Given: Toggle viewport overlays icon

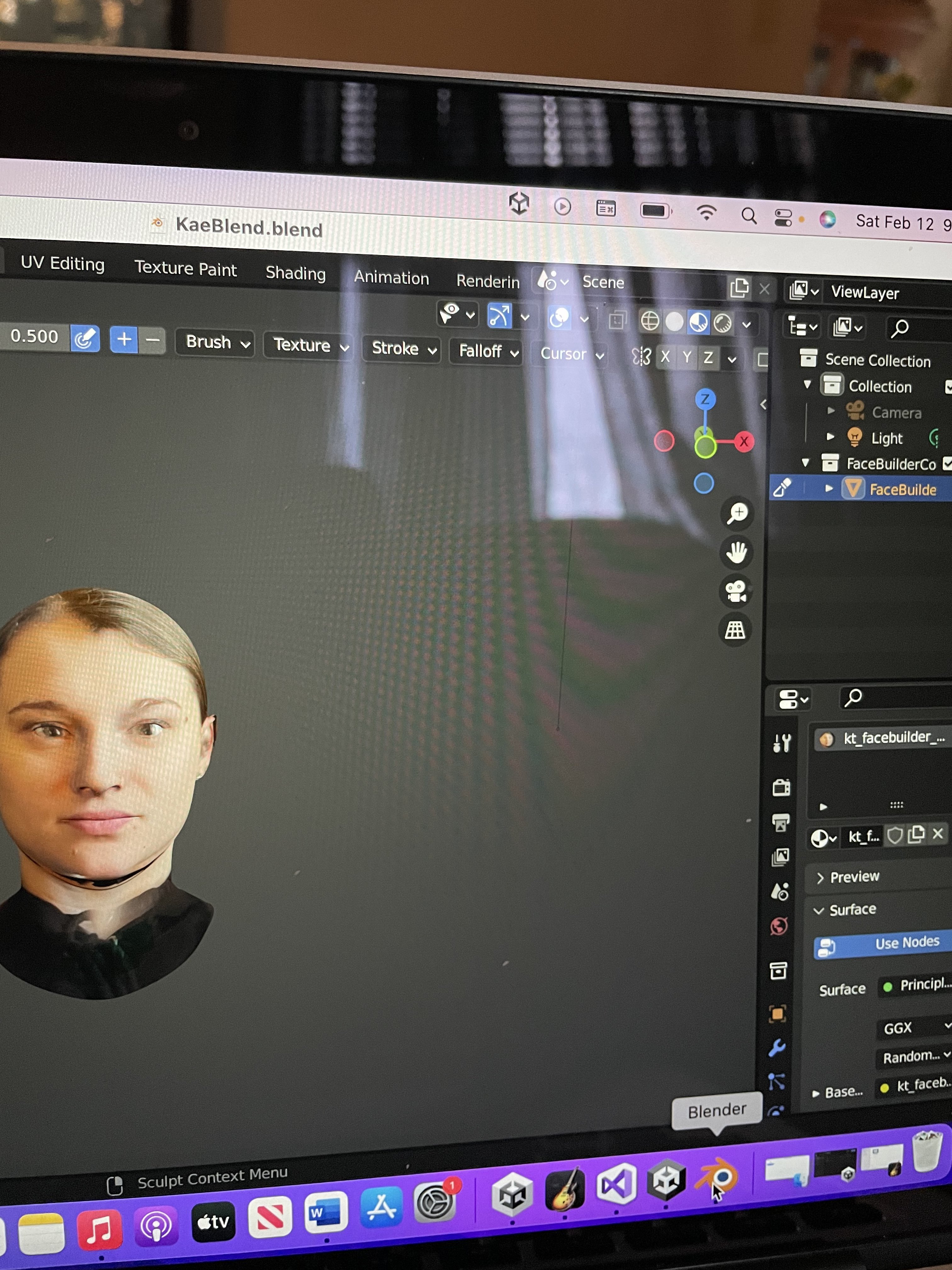Looking at the screenshot, I should coord(559,317).
